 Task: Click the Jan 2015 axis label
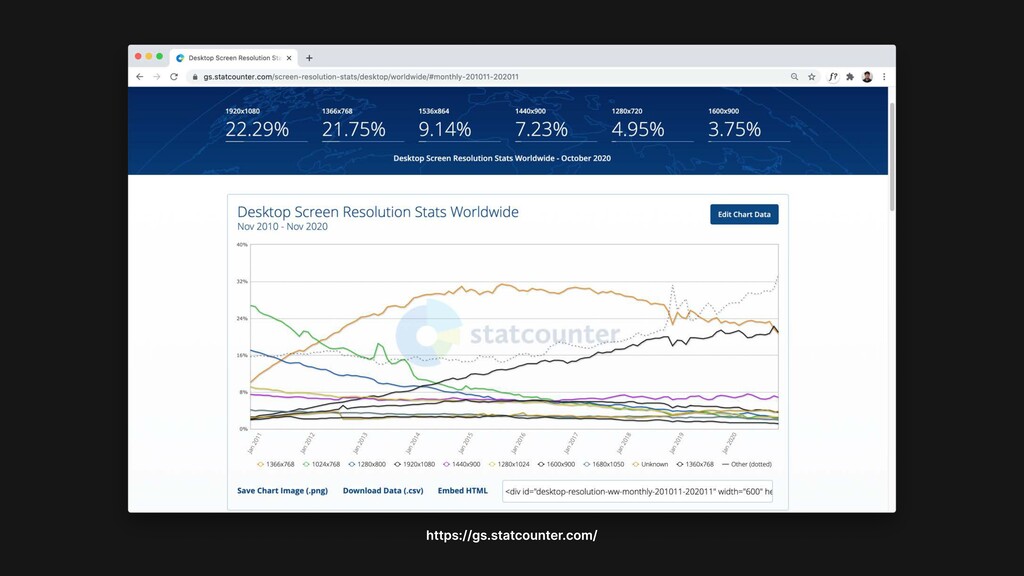466,443
